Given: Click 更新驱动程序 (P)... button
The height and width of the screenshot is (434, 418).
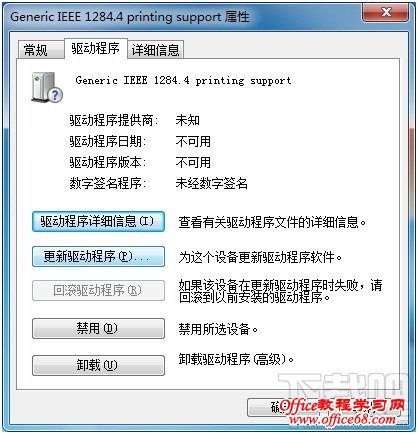Looking at the screenshot, I should [x=98, y=256].
